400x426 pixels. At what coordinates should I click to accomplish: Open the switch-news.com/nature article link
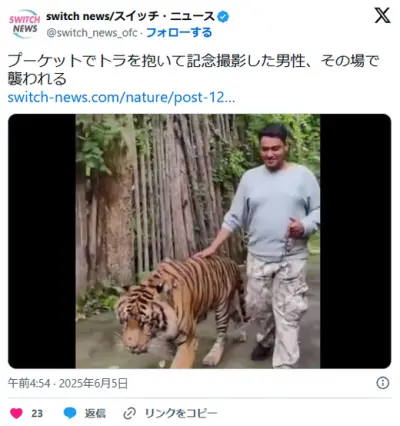[x=121, y=97]
